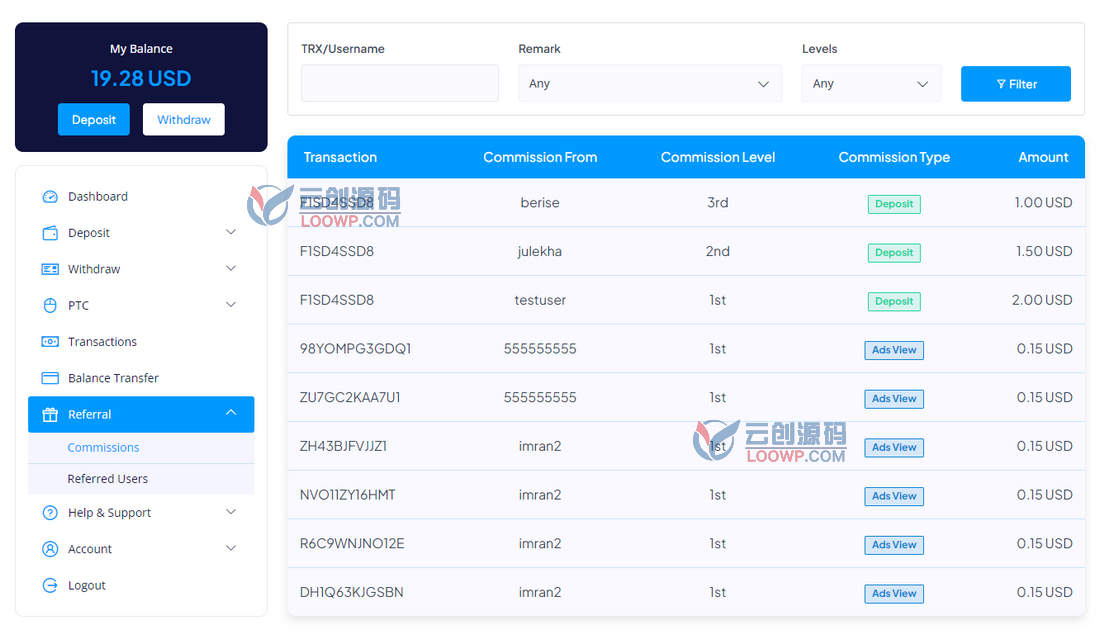Expand the Help & Support chevron
Screen dimensions: 1100x635
click(231, 512)
